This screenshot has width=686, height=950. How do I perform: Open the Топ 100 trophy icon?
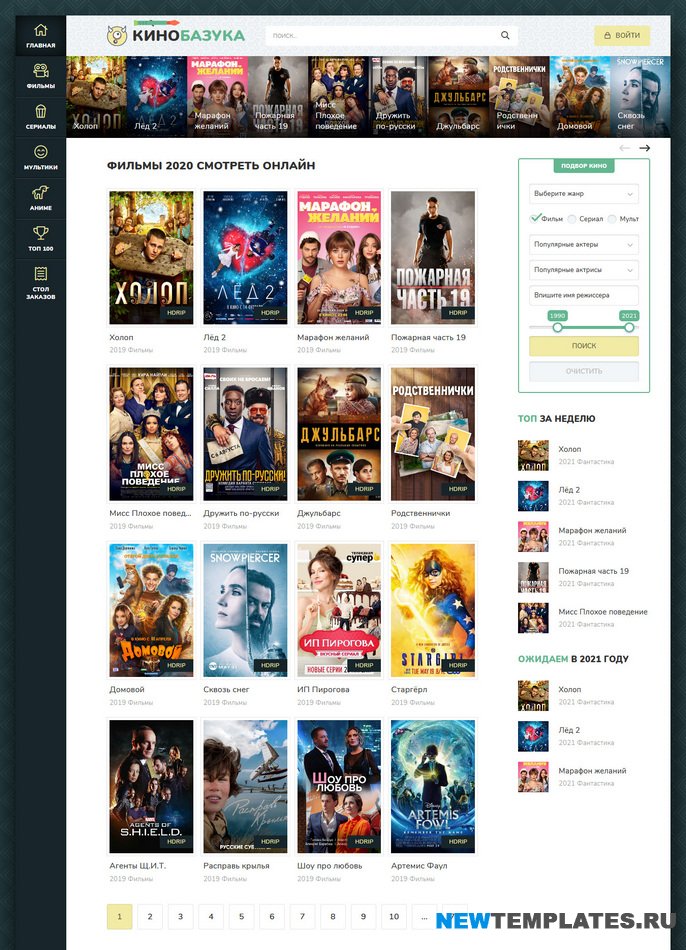40,233
